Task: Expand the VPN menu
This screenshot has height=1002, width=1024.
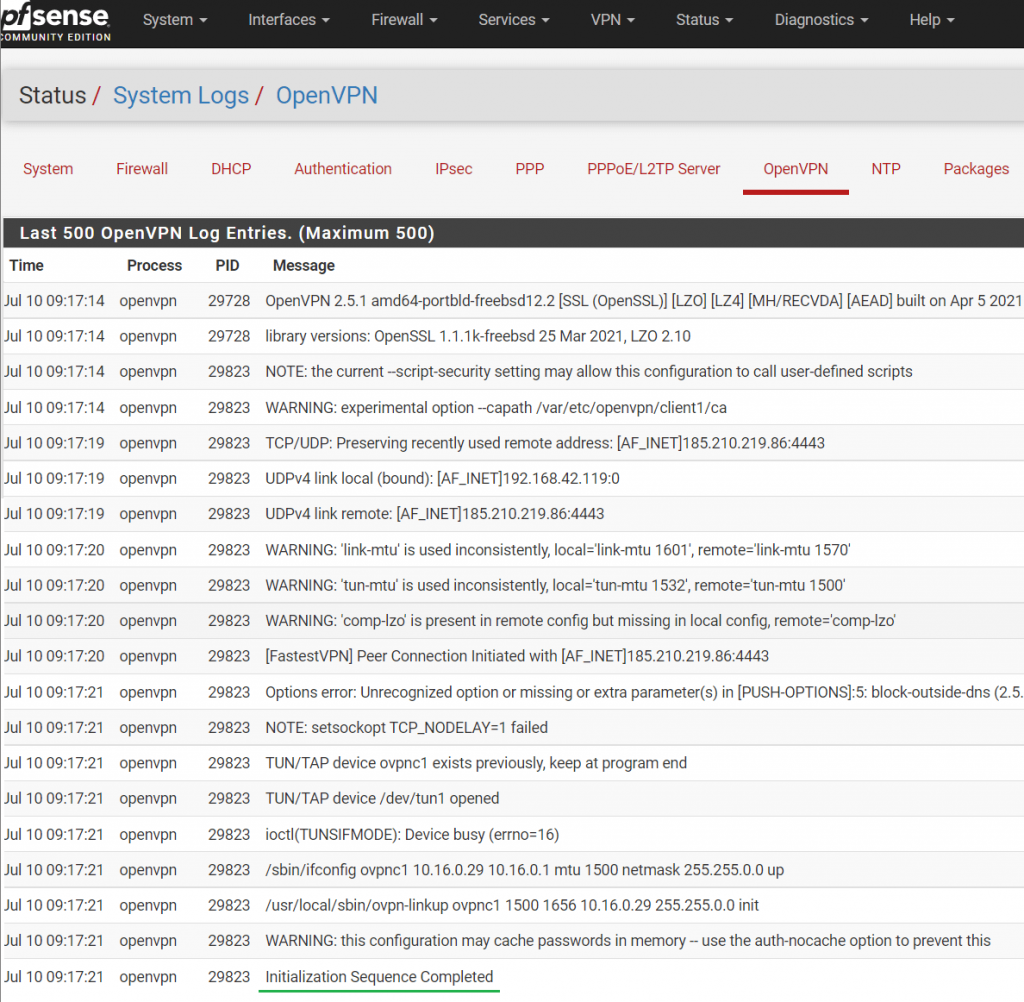Action: pyautogui.click(x=613, y=19)
